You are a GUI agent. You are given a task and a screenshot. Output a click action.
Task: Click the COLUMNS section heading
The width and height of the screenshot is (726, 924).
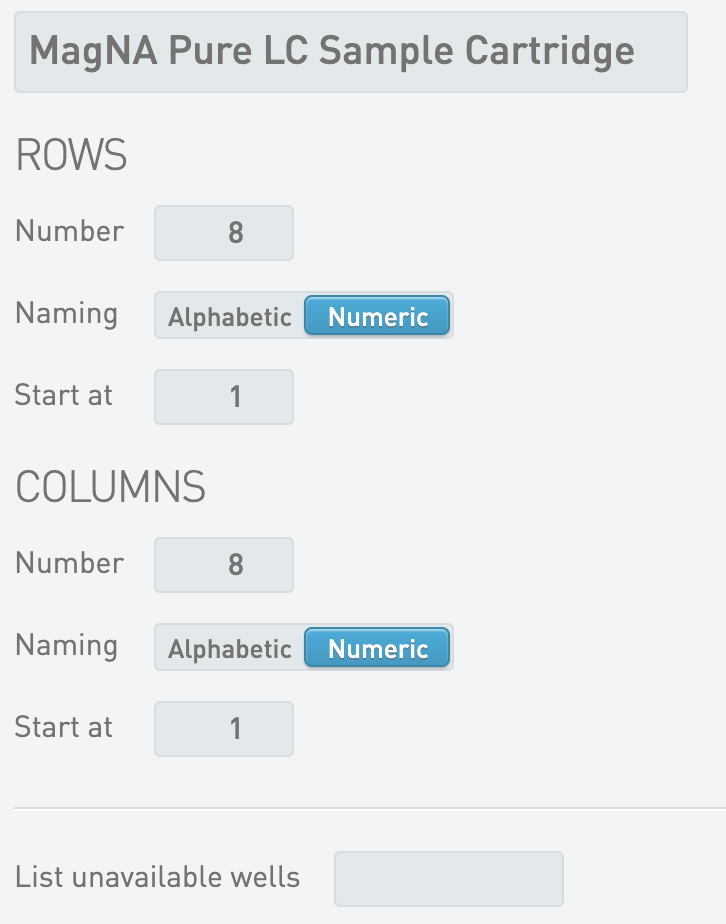click(x=110, y=487)
